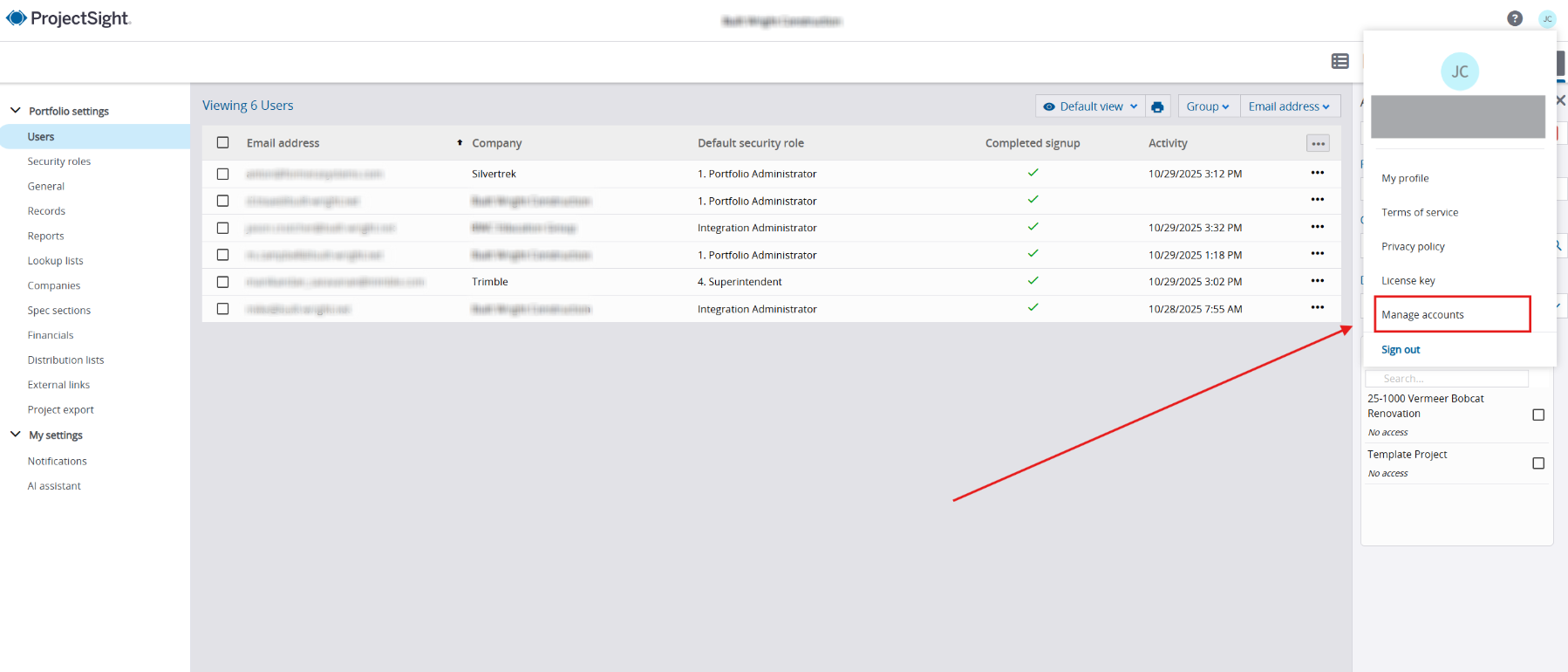The width and height of the screenshot is (1568, 672).
Task: Sort by Activity column header
Action: coord(1168,143)
